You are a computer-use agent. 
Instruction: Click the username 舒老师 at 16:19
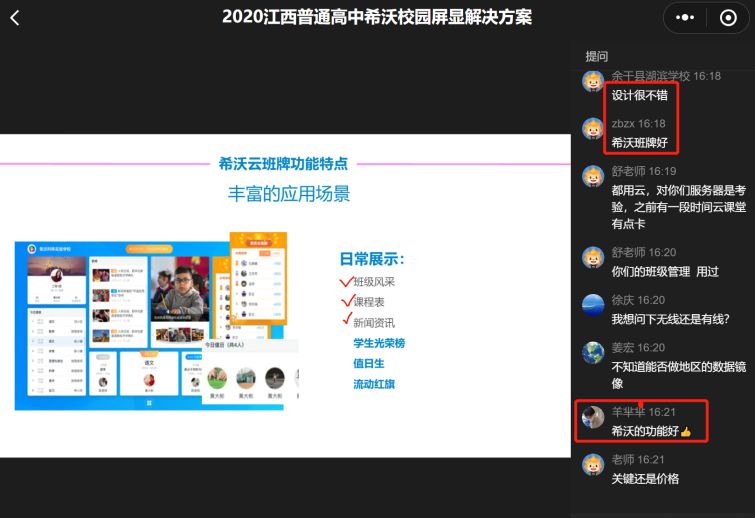tap(629, 171)
